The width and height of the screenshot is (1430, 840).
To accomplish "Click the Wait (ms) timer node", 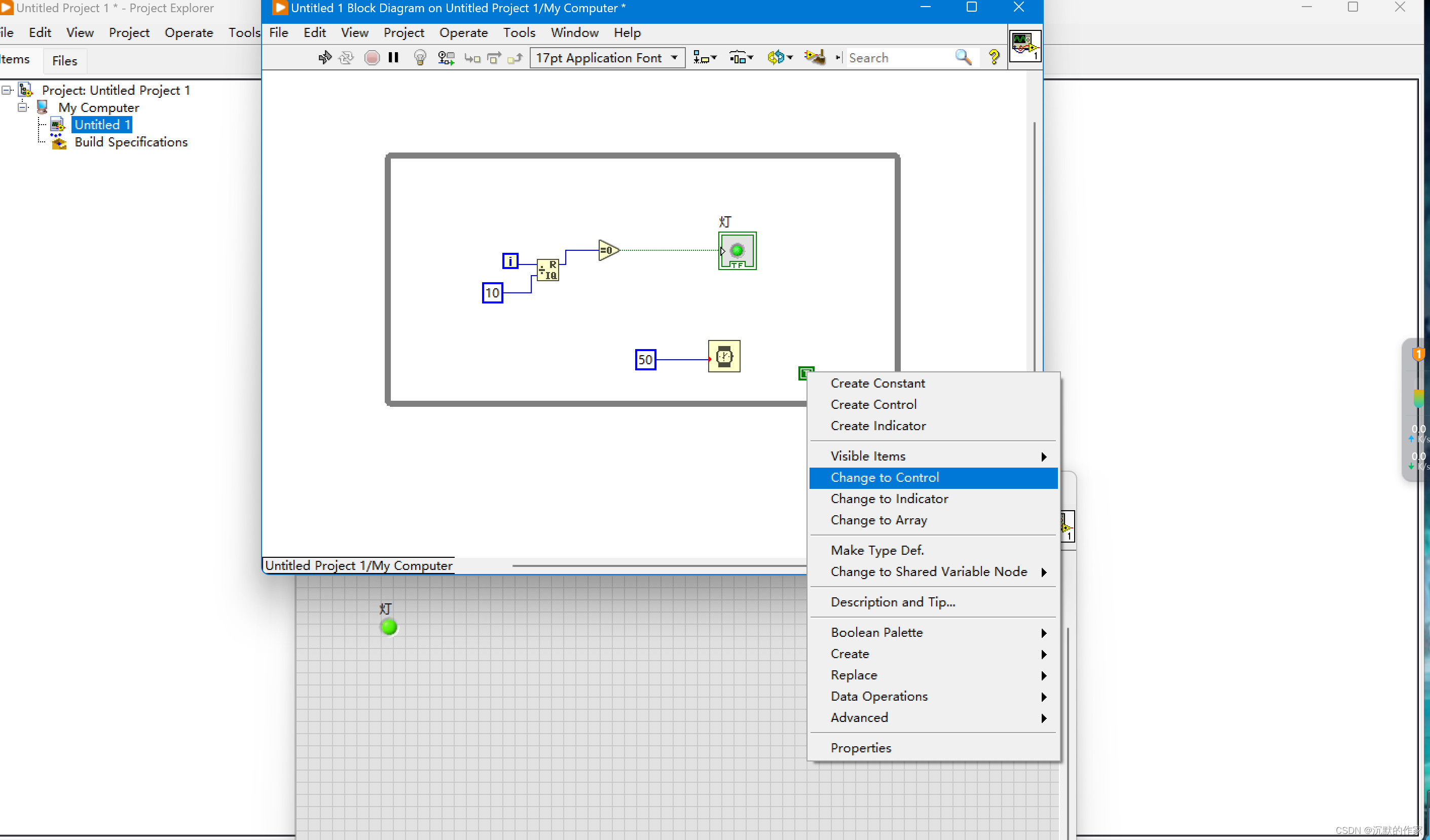I will [723, 356].
